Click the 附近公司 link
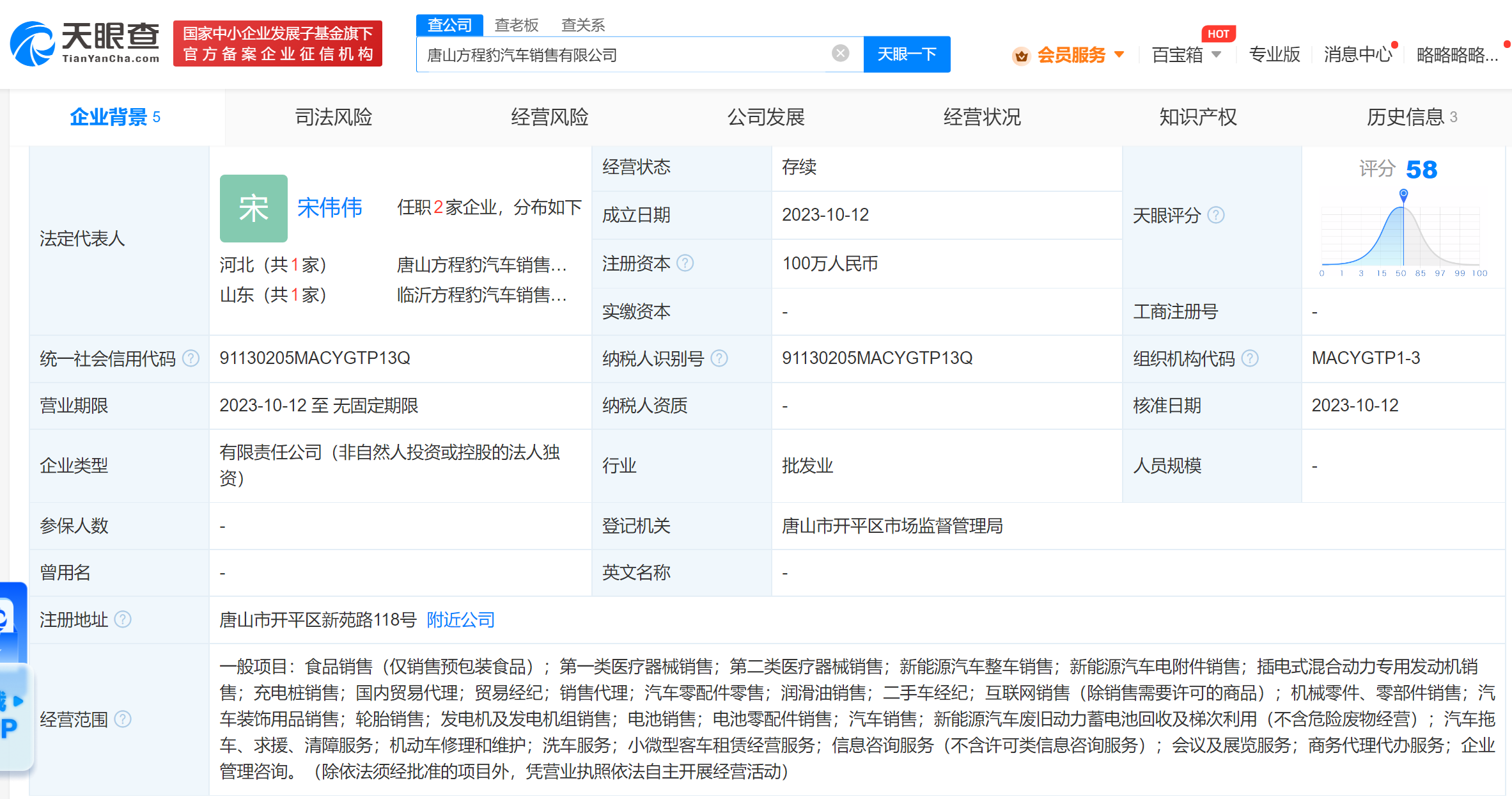This screenshot has height=799, width=1512. click(x=460, y=619)
